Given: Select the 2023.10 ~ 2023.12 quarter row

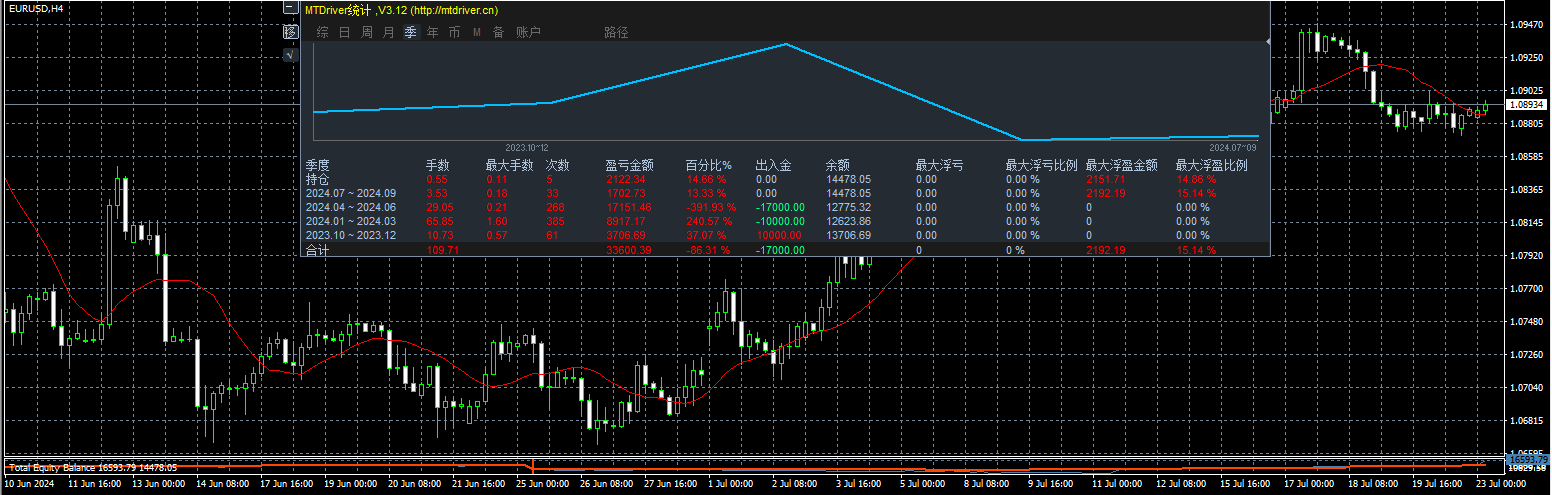Looking at the screenshot, I should pyautogui.click(x=785, y=235).
